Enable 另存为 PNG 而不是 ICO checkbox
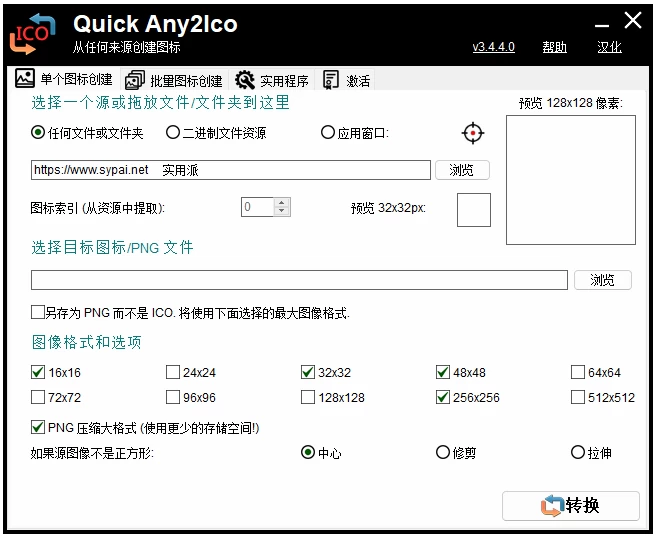The image size is (656, 538). pyautogui.click(x=38, y=313)
